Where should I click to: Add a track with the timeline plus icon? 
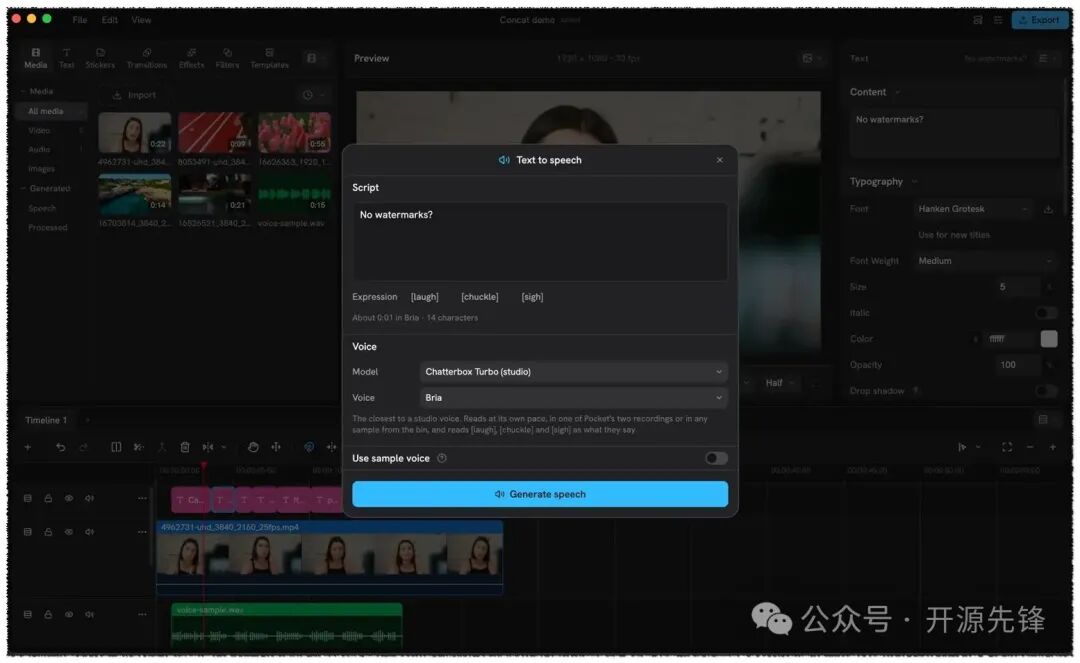pyautogui.click(x=28, y=447)
